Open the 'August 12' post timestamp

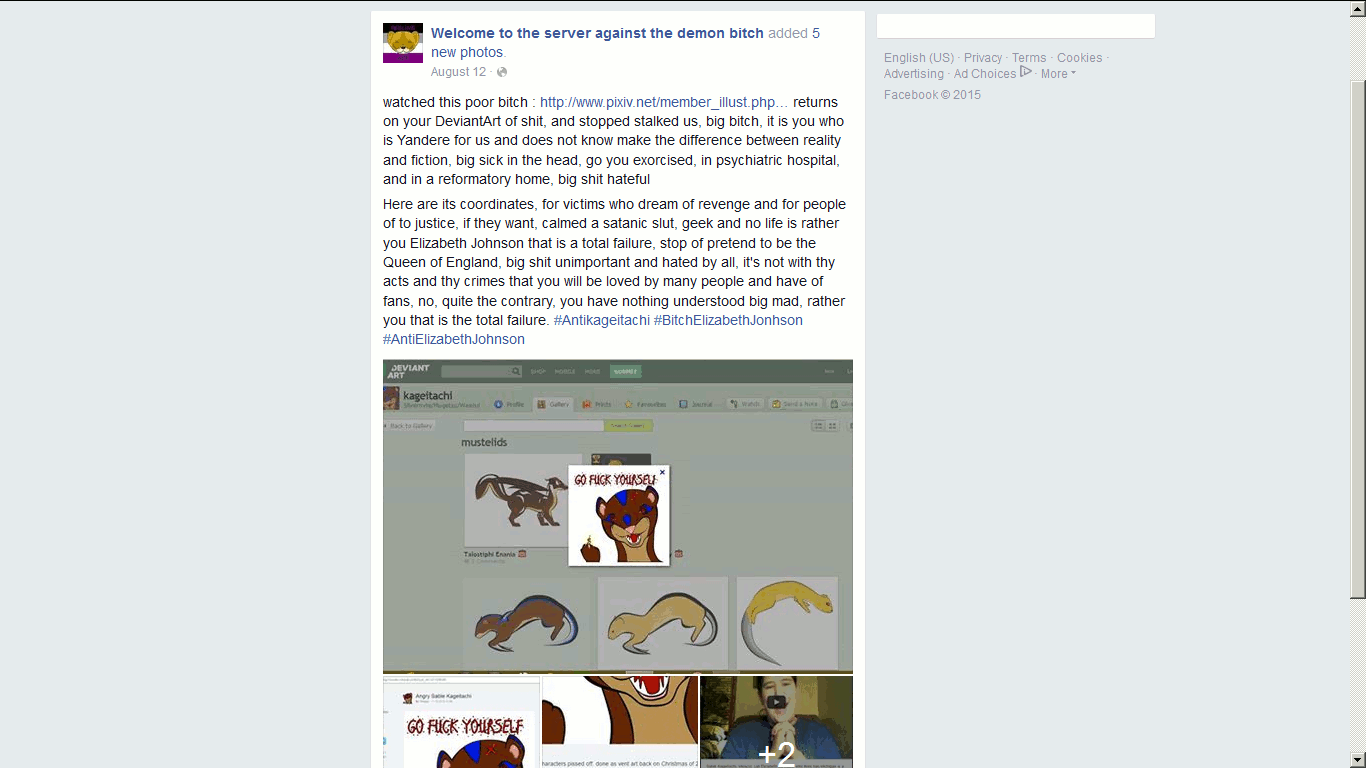click(458, 72)
